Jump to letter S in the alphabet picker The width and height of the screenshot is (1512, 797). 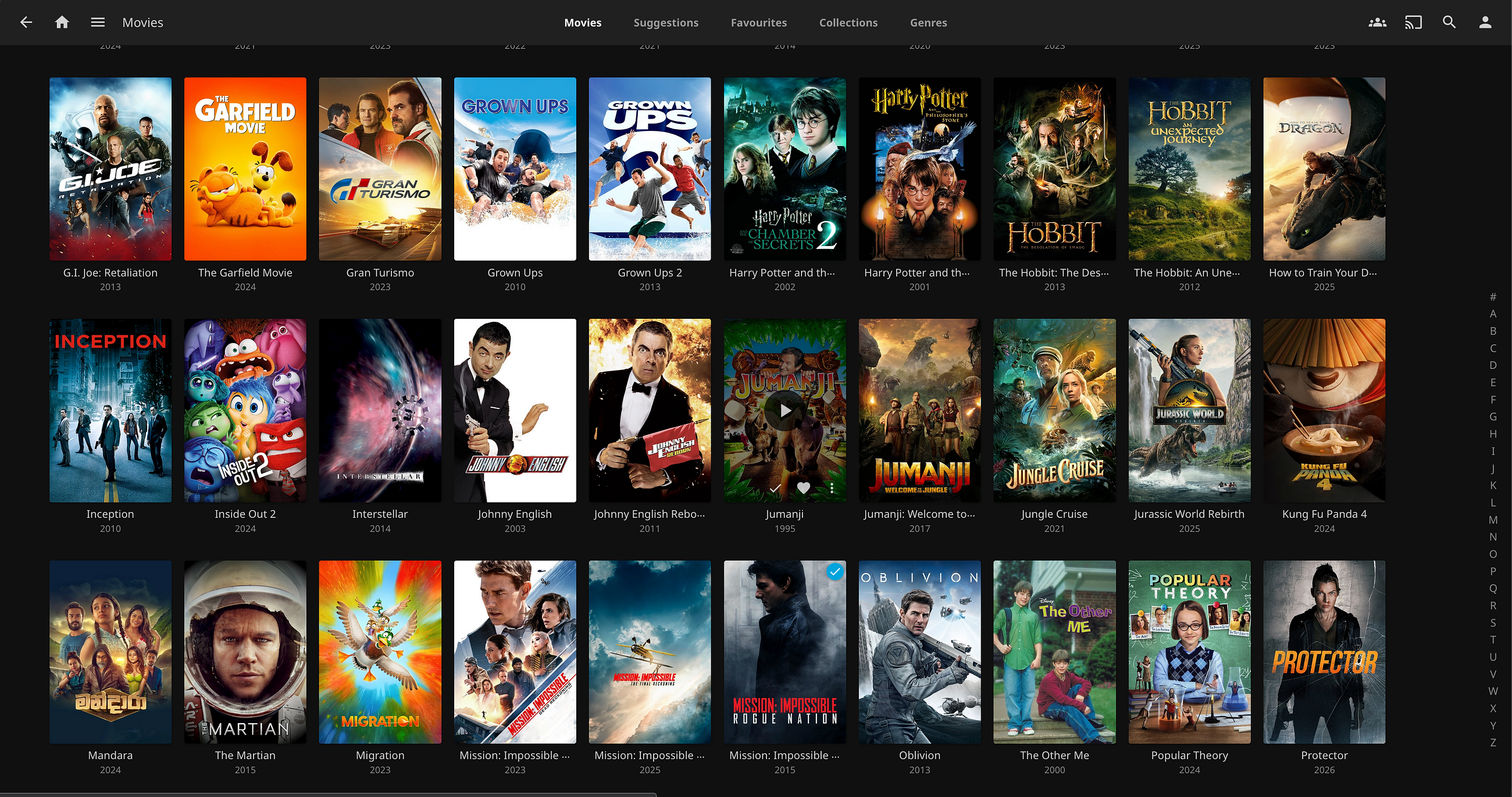click(1493, 622)
